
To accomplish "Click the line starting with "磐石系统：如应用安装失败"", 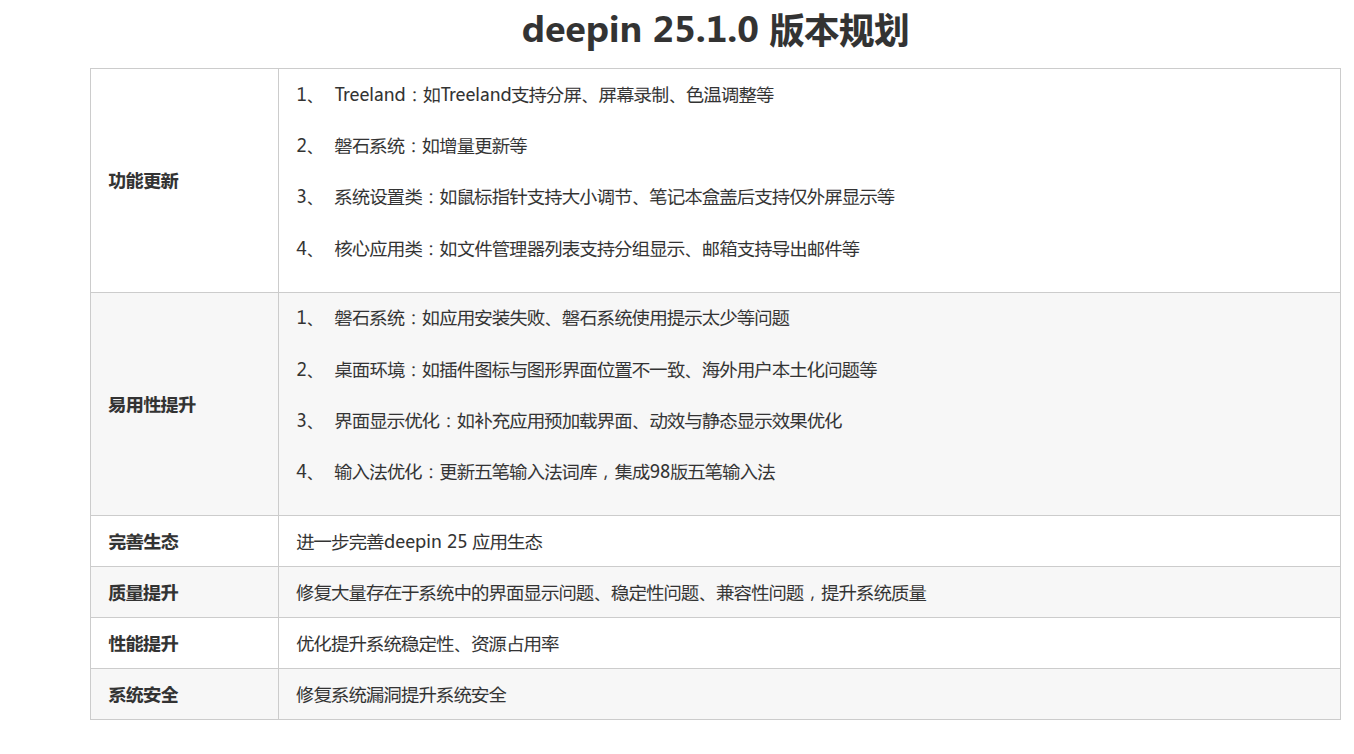I will tap(562, 318).
